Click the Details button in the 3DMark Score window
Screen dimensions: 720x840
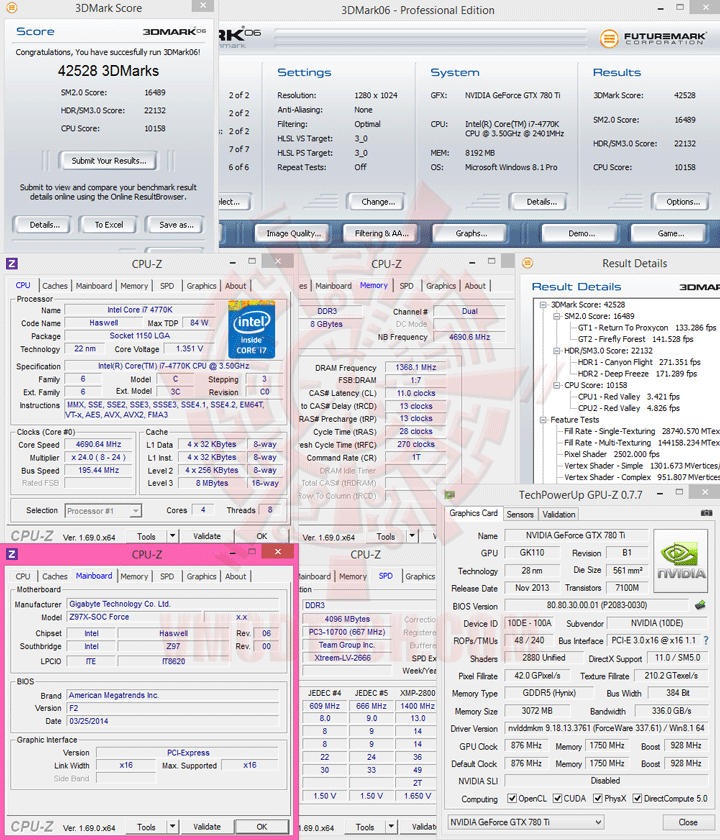44,225
